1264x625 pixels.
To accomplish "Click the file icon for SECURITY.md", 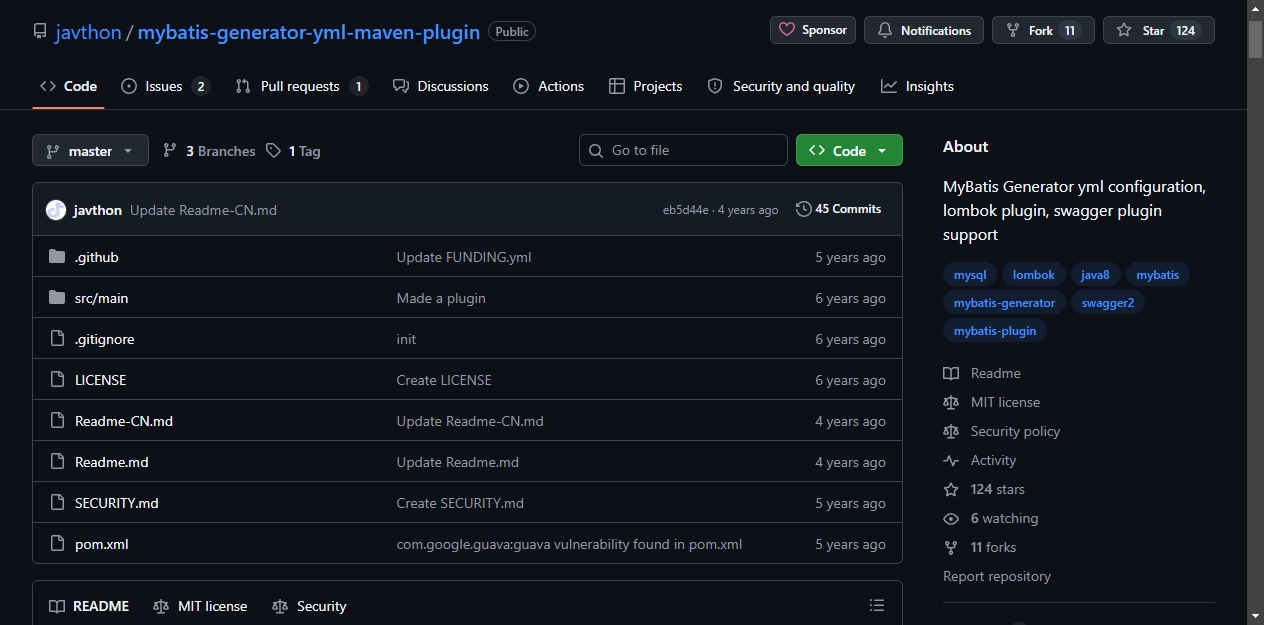I will [x=57, y=503].
